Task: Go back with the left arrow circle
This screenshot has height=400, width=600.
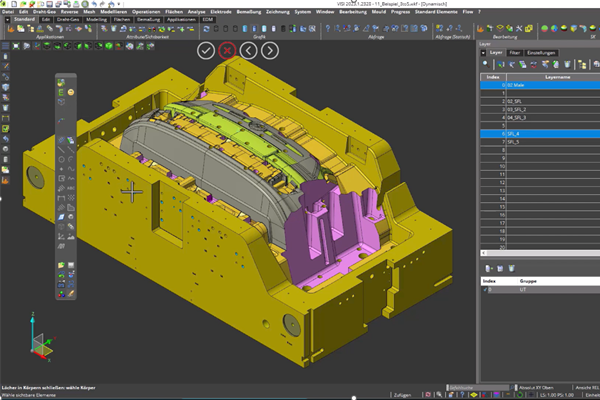Action: pyautogui.click(x=249, y=51)
